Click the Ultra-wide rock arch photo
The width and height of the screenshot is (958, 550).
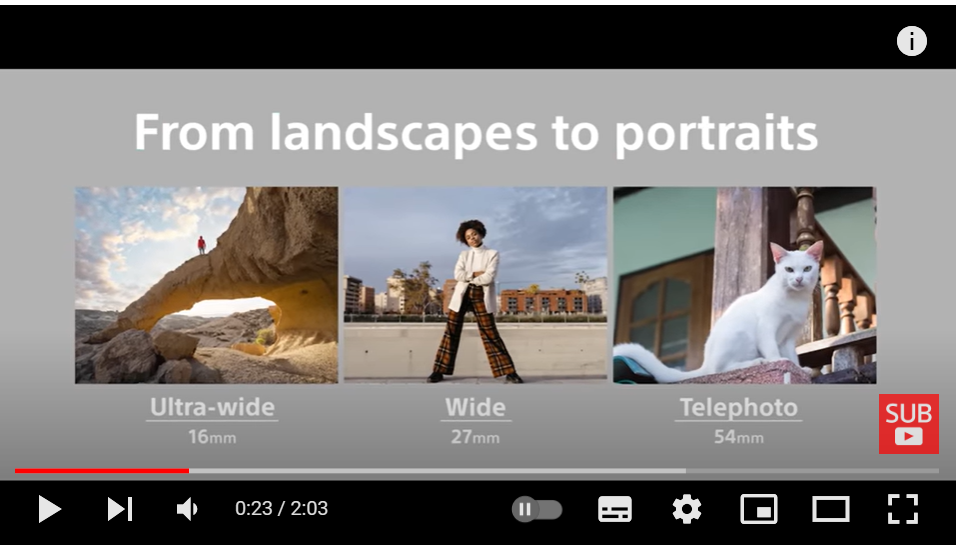(206, 285)
